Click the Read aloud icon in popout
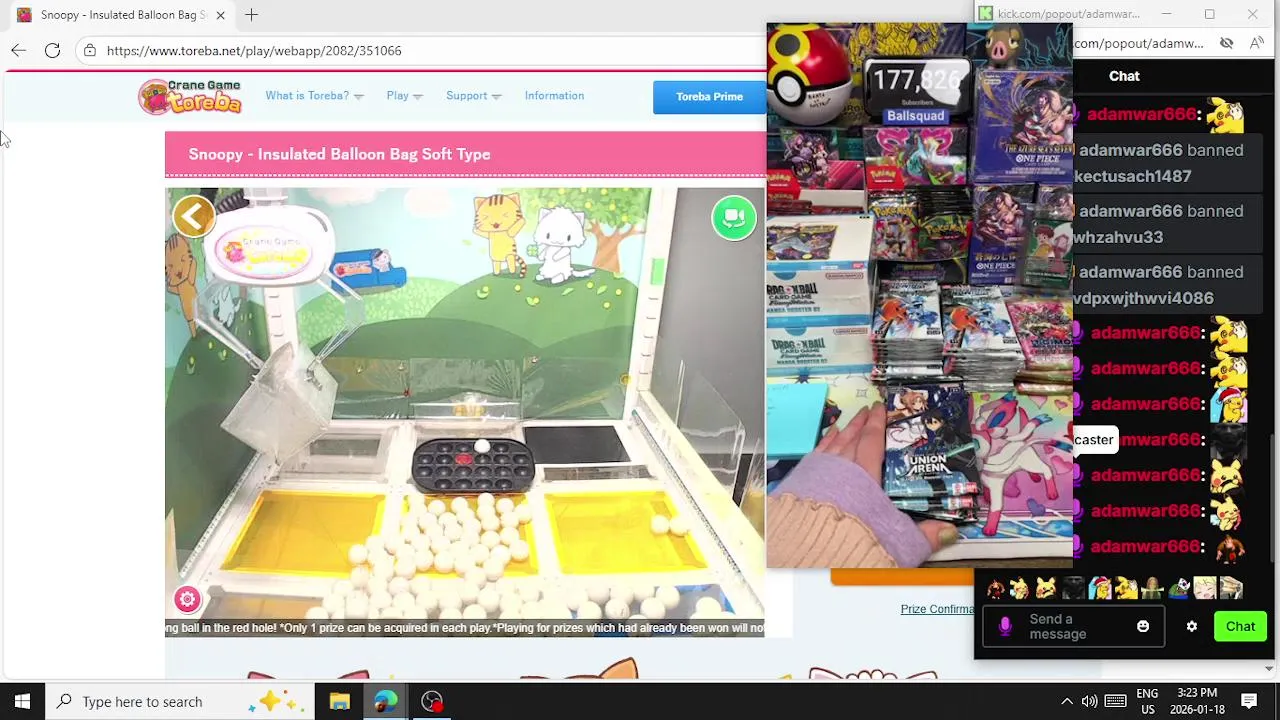This screenshot has width=1280, height=720. 1257,43
